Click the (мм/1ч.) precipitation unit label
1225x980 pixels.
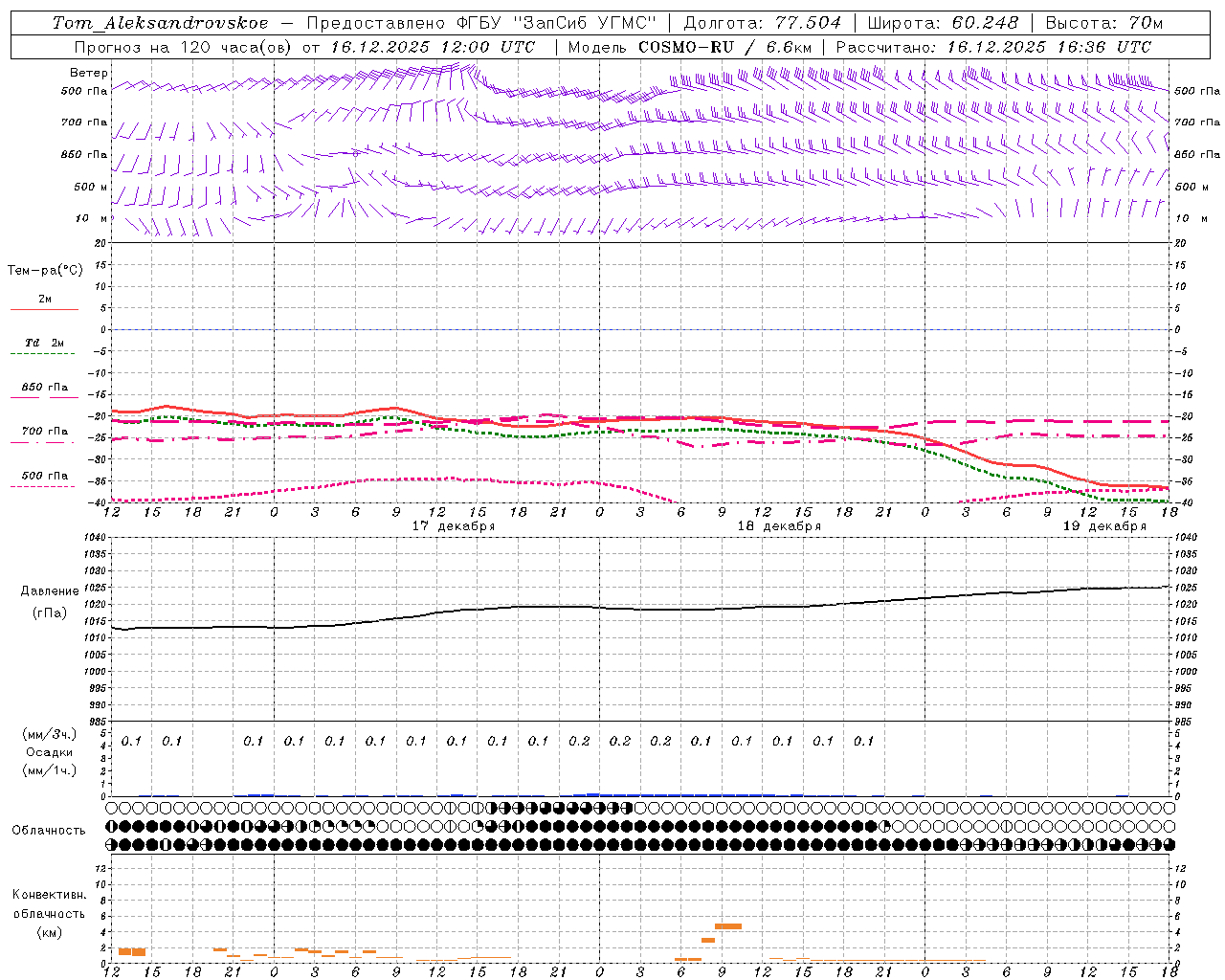(50, 770)
